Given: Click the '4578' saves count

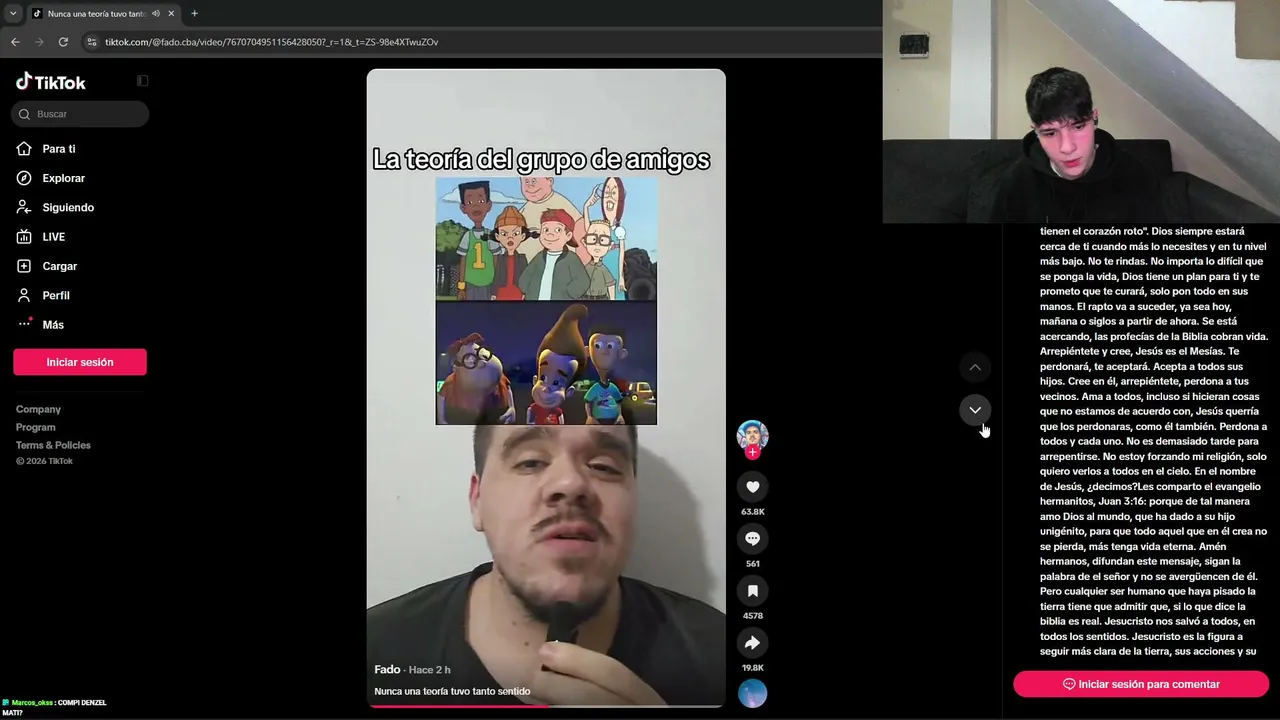Looking at the screenshot, I should [753, 616].
